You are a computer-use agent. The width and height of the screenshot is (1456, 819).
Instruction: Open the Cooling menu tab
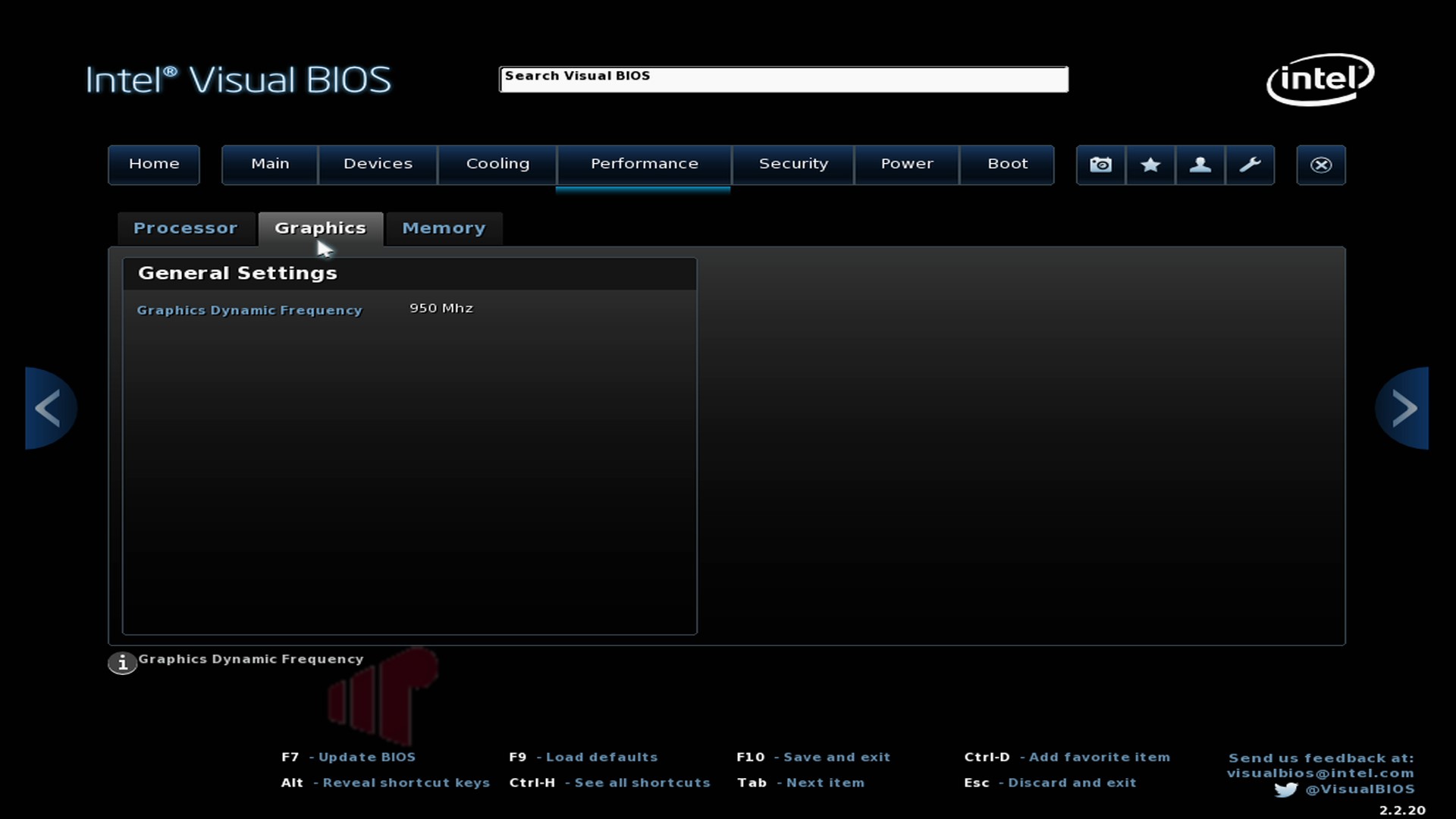[x=497, y=165]
